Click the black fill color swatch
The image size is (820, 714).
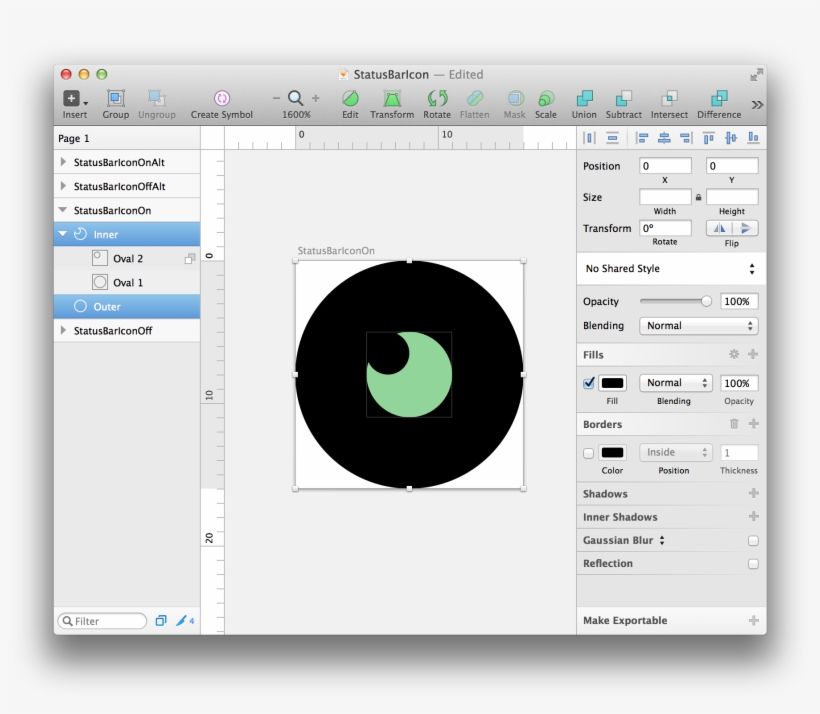click(612, 383)
